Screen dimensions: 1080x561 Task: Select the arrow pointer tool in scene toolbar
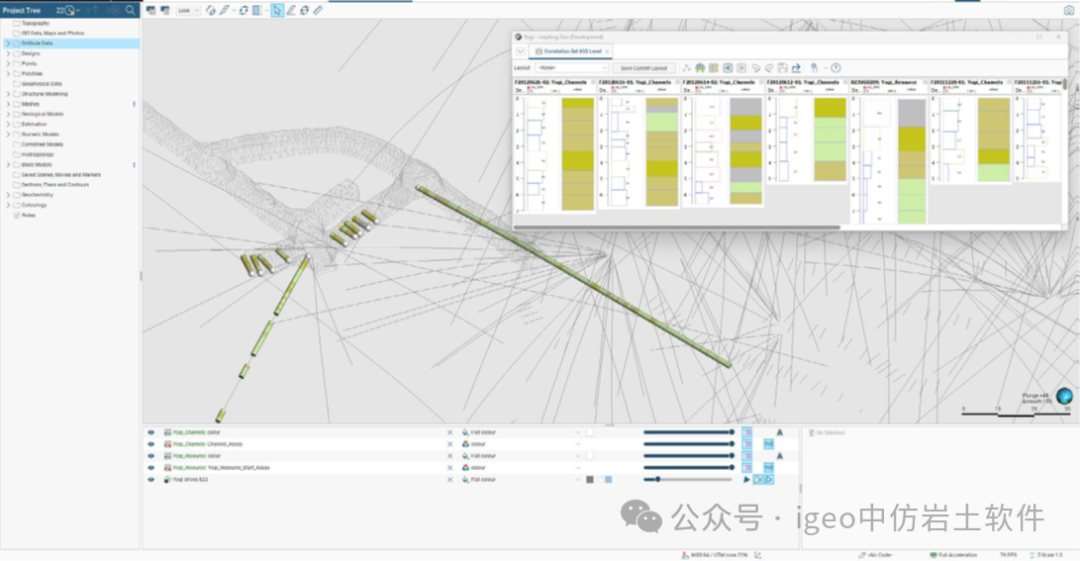(x=277, y=10)
